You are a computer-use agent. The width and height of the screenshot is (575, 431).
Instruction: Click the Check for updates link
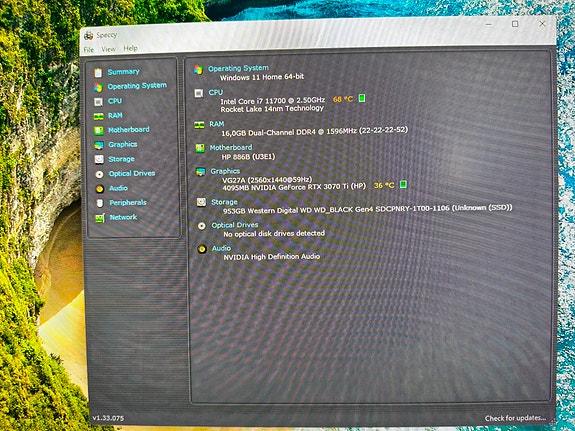point(515,418)
